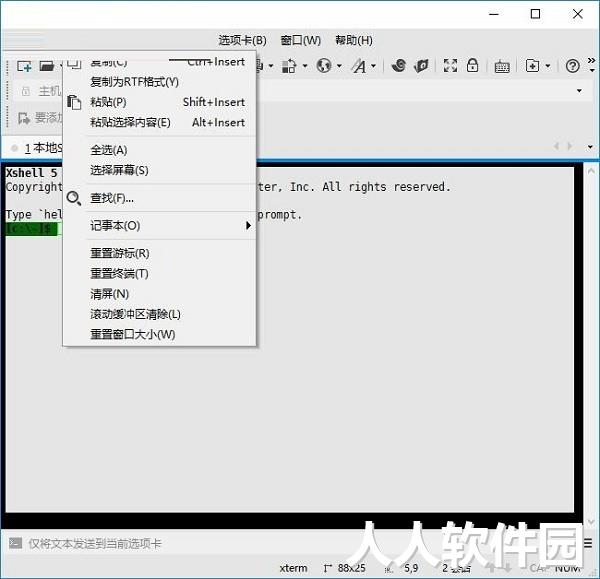600x579 pixels.
Task: Click the 5,9 cursor position text
Action: 411,568
